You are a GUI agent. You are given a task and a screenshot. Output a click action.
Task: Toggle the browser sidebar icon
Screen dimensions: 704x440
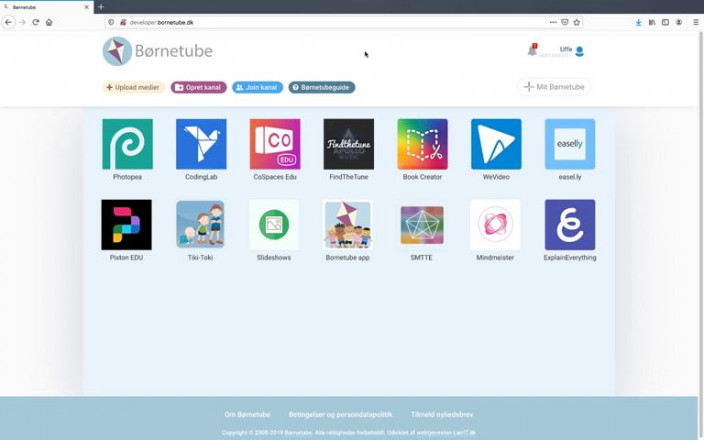point(665,22)
